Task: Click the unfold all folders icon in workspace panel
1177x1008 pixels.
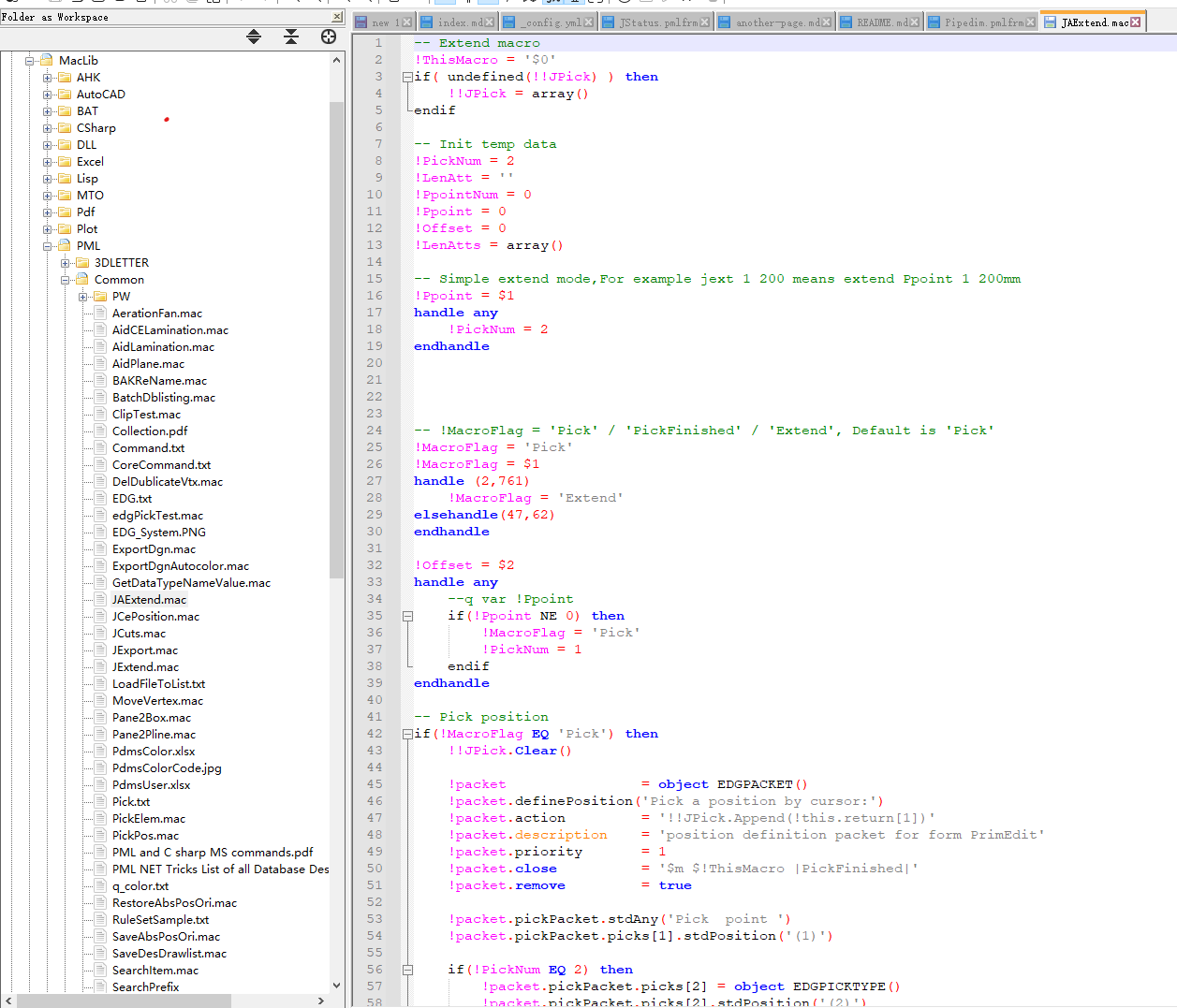Action: 254,37
